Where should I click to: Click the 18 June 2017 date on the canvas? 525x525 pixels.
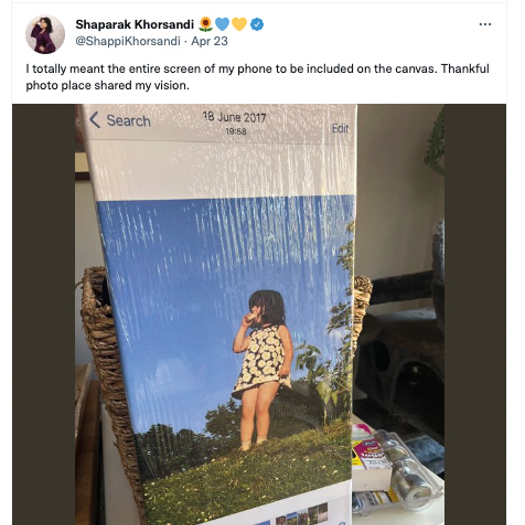(234, 117)
